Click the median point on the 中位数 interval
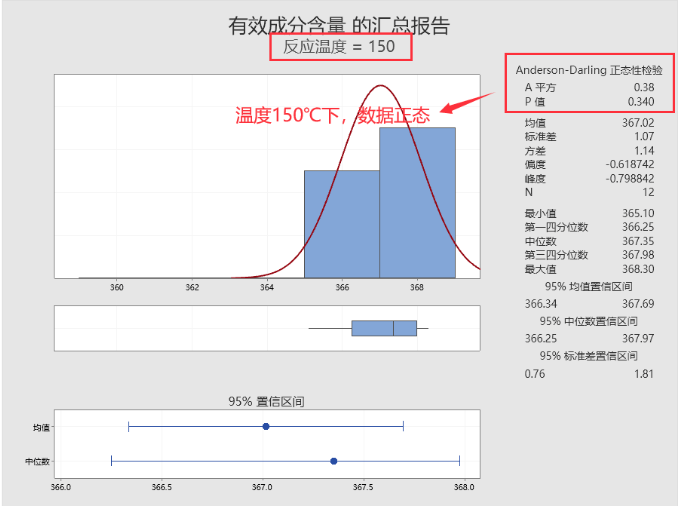The width and height of the screenshot is (680, 508). (334, 461)
